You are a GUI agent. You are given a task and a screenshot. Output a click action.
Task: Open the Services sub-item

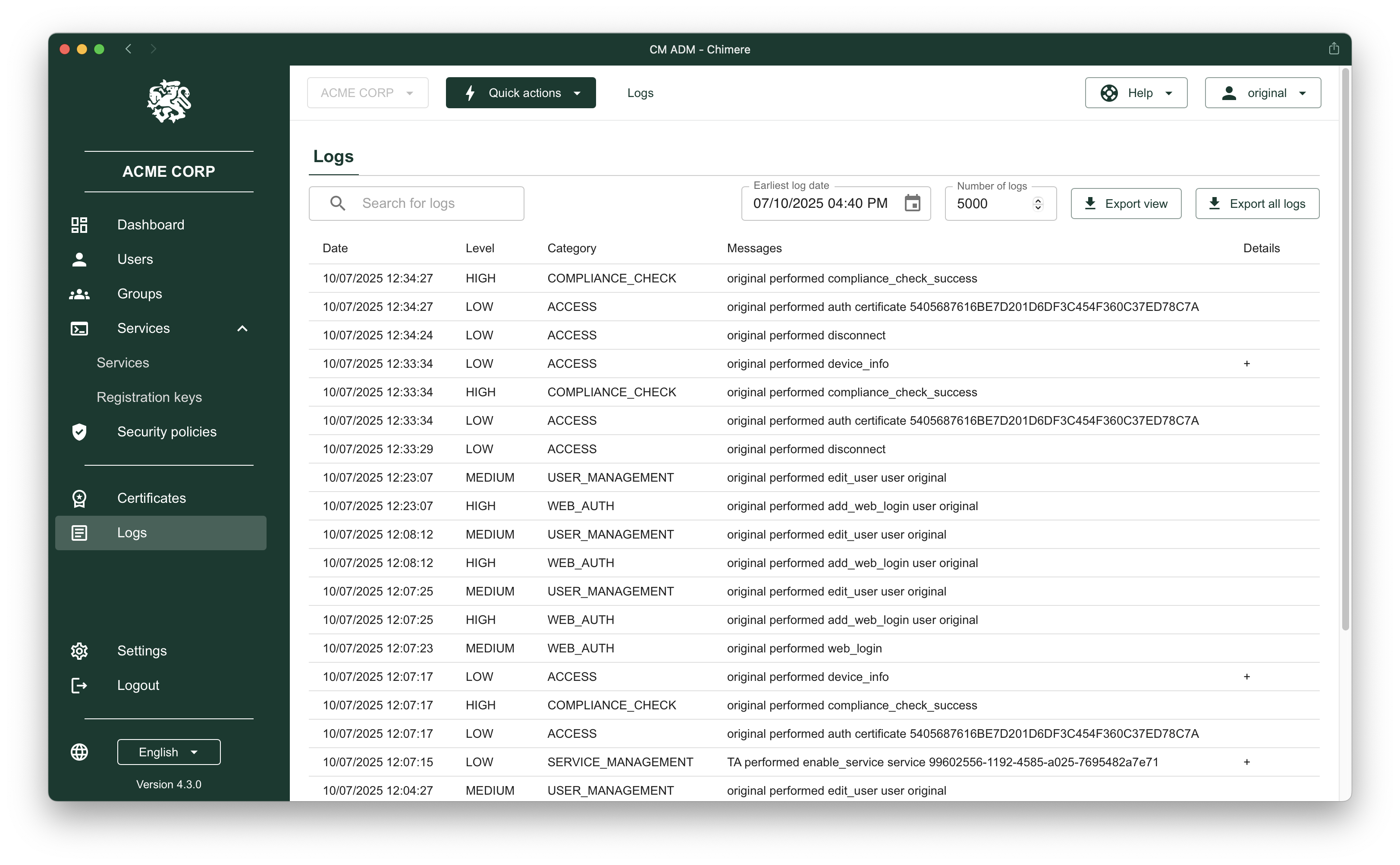(122, 363)
